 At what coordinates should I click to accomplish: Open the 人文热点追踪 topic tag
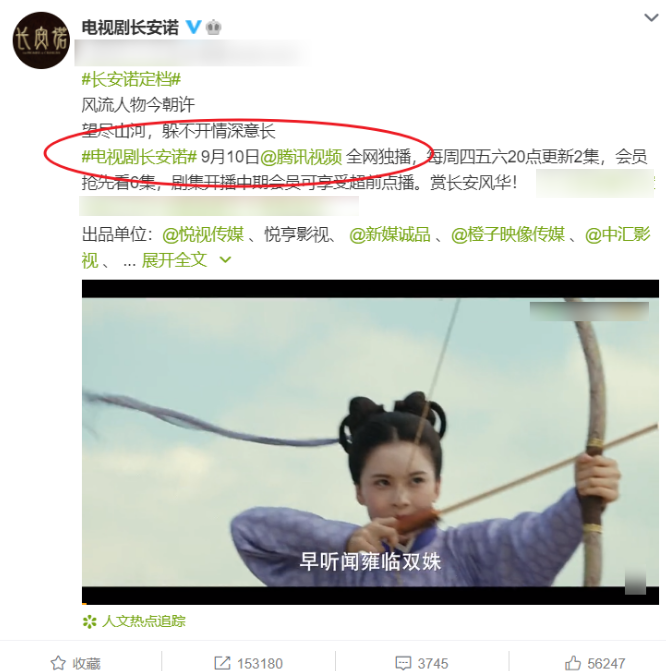coord(144,621)
